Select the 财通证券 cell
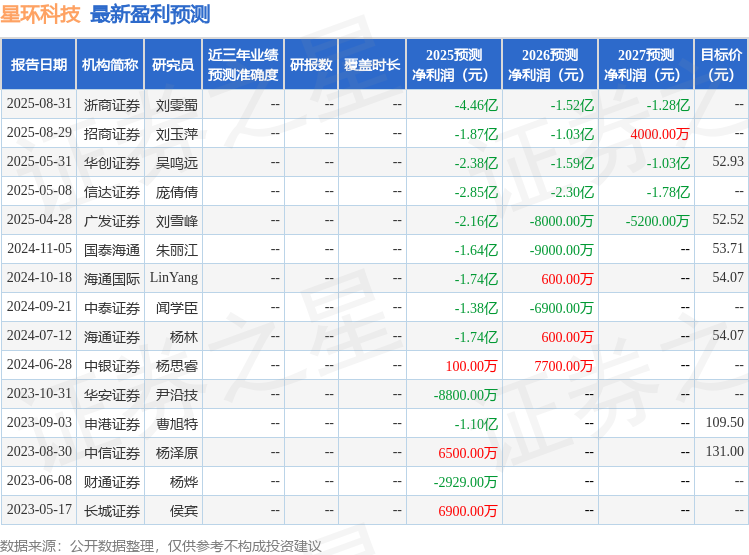 point(112,482)
